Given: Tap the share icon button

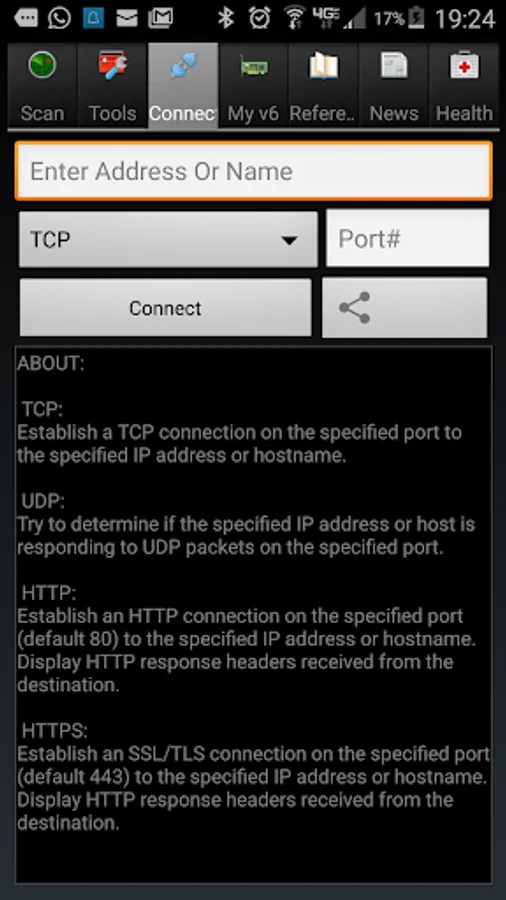Looking at the screenshot, I should coord(404,308).
